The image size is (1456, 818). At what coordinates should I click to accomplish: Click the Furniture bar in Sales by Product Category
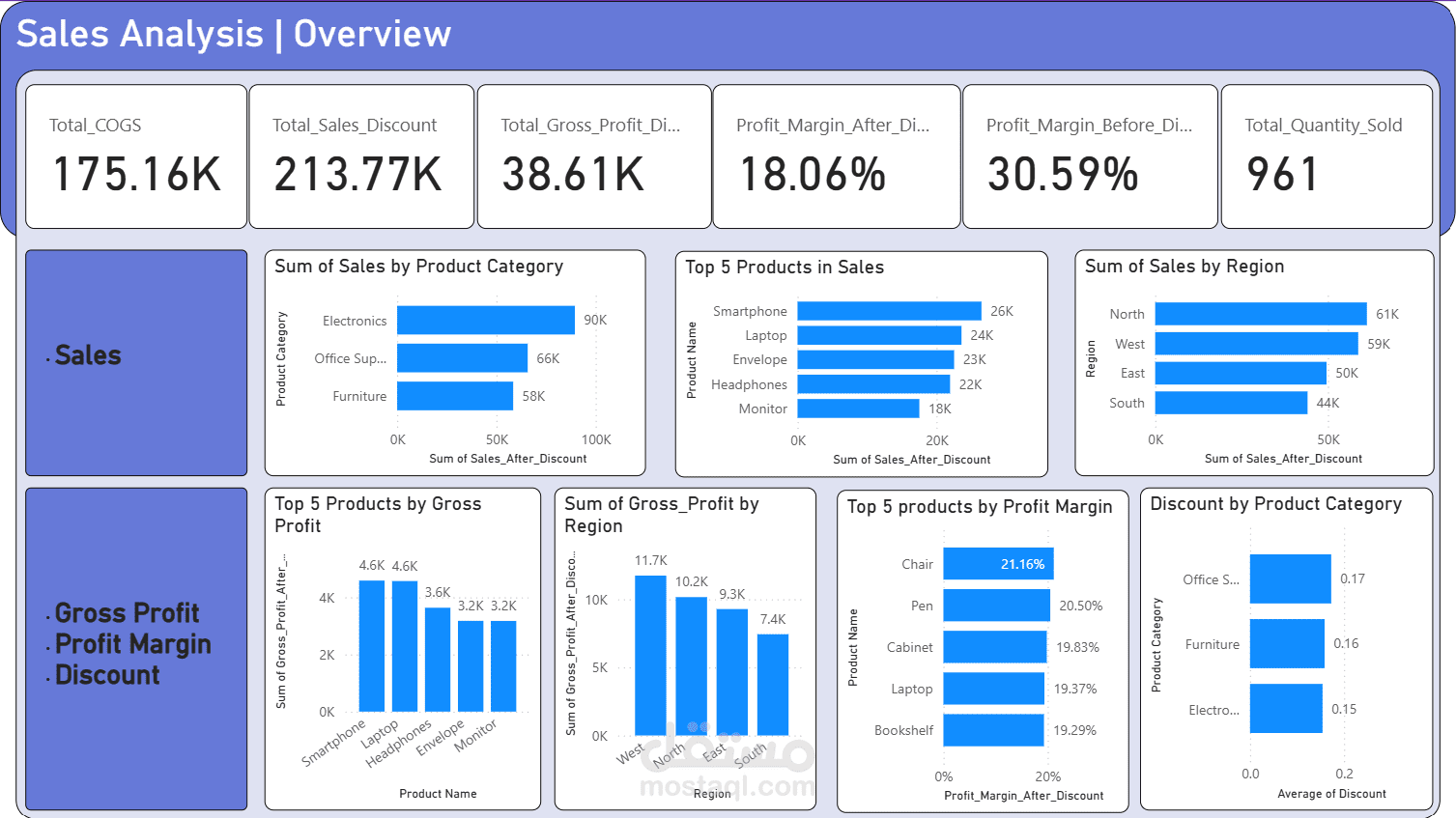click(455, 396)
